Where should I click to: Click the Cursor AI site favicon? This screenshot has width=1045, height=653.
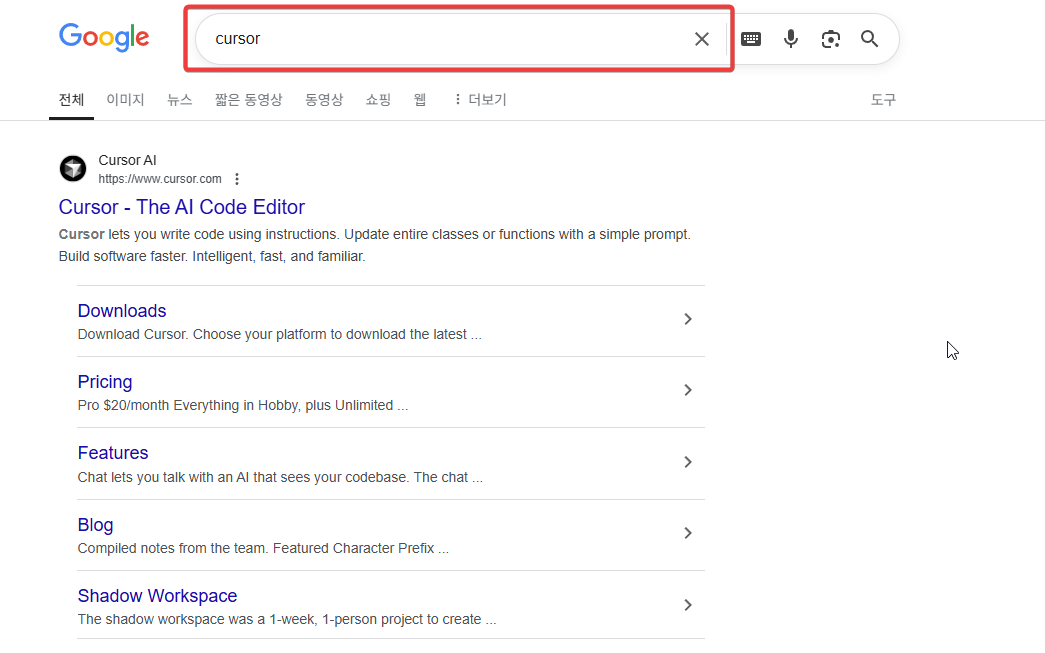pyautogui.click(x=73, y=169)
